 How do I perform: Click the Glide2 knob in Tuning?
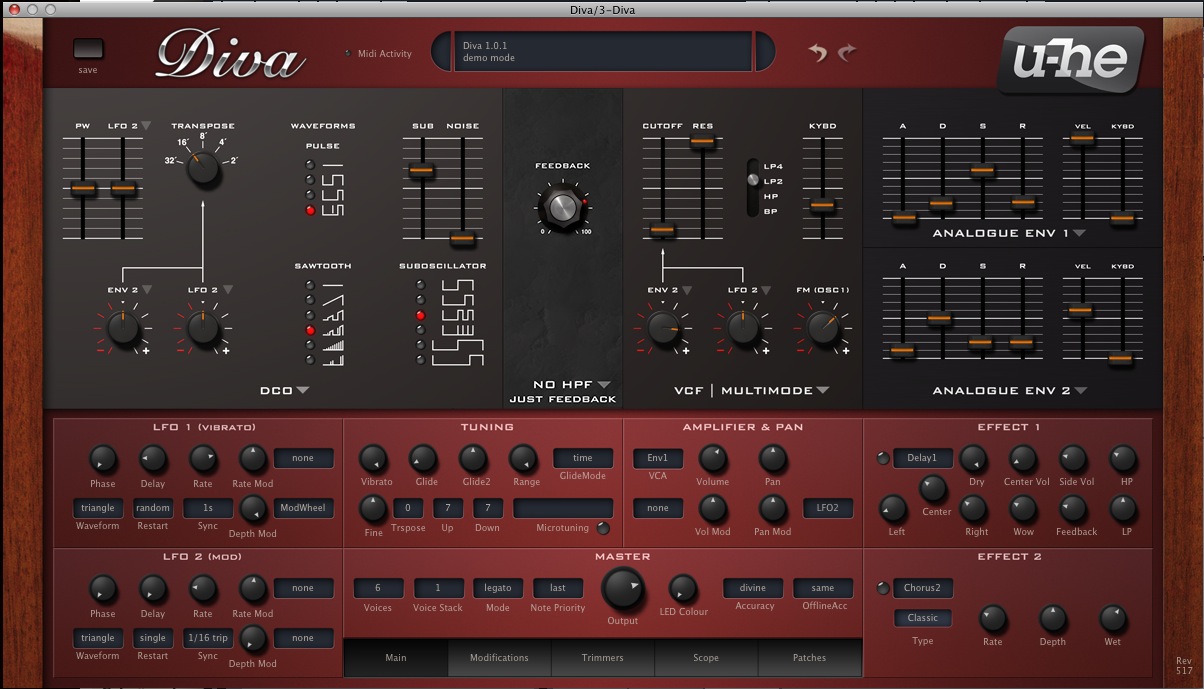click(474, 459)
